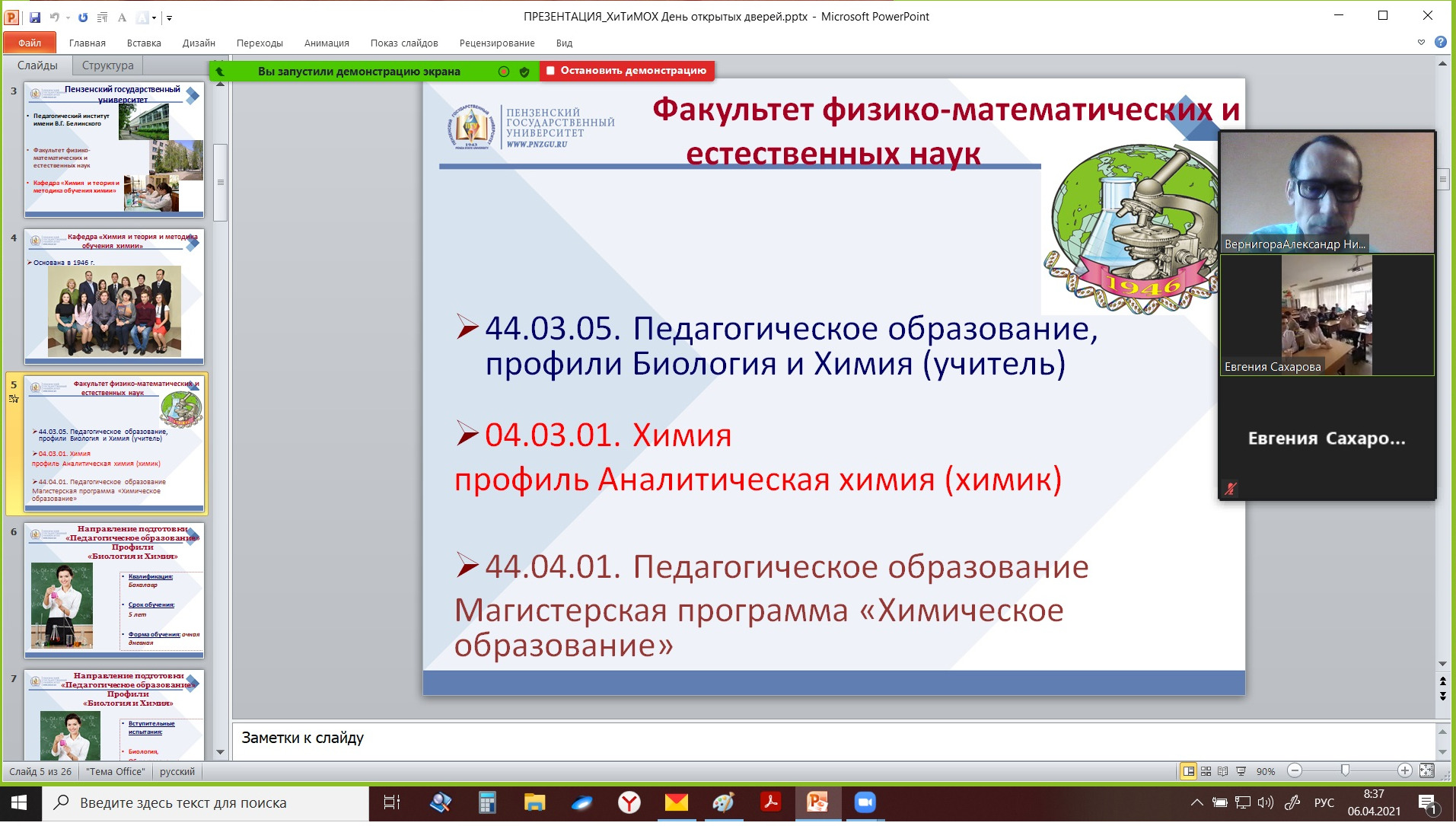
Task: Click the zoom slider handle
Action: (x=1346, y=771)
